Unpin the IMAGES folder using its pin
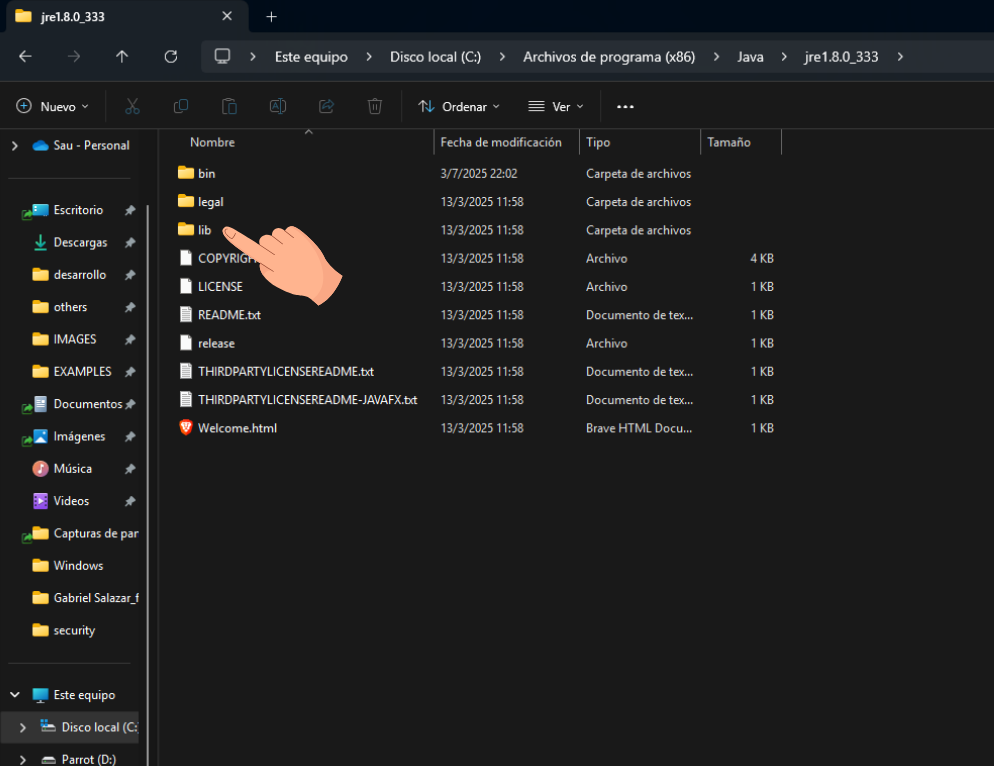The width and height of the screenshot is (994, 766). pyautogui.click(x=130, y=339)
